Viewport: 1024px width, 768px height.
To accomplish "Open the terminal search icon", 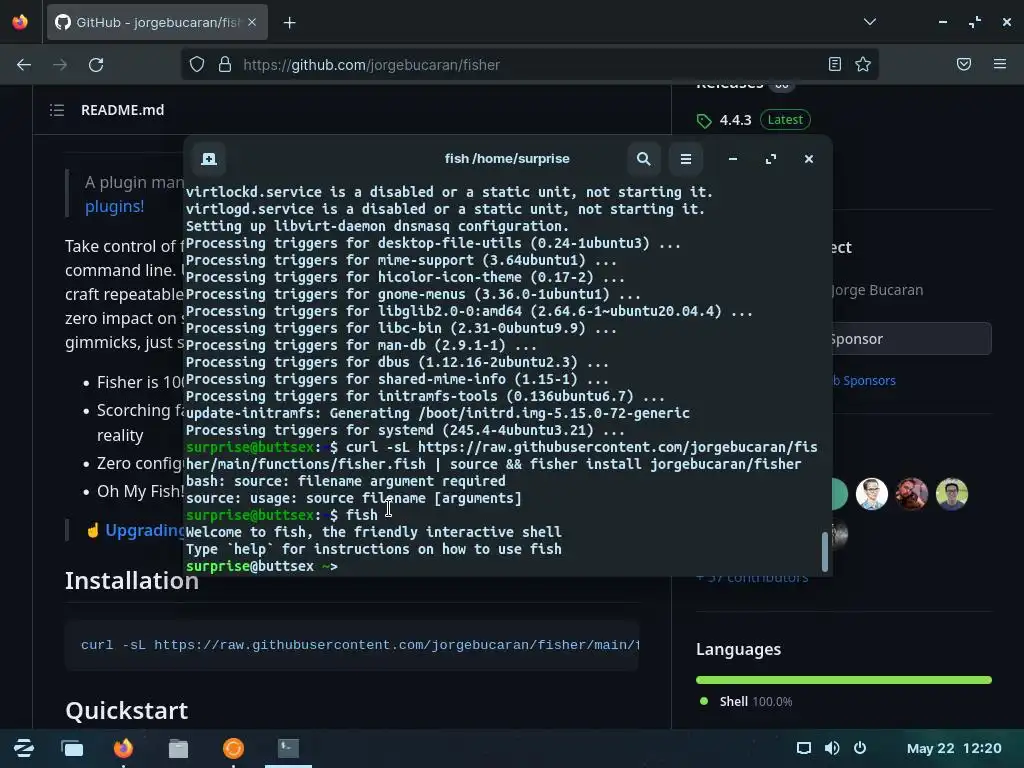I will pyautogui.click(x=643, y=159).
